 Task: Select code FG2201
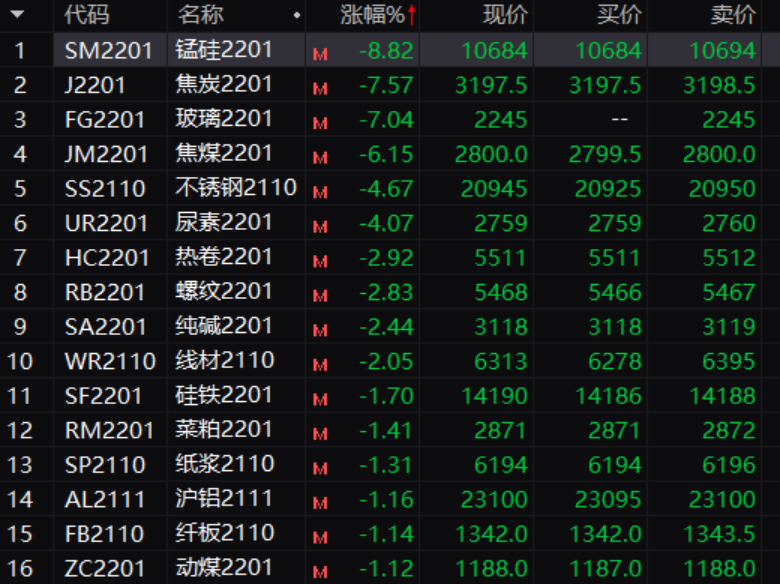pyautogui.click(x=105, y=120)
